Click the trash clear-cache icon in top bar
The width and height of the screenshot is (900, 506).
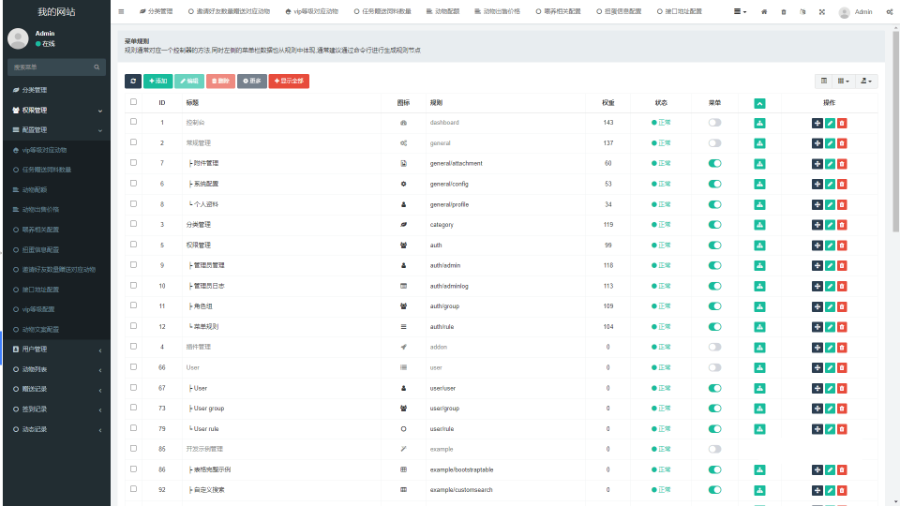(x=784, y=12)
